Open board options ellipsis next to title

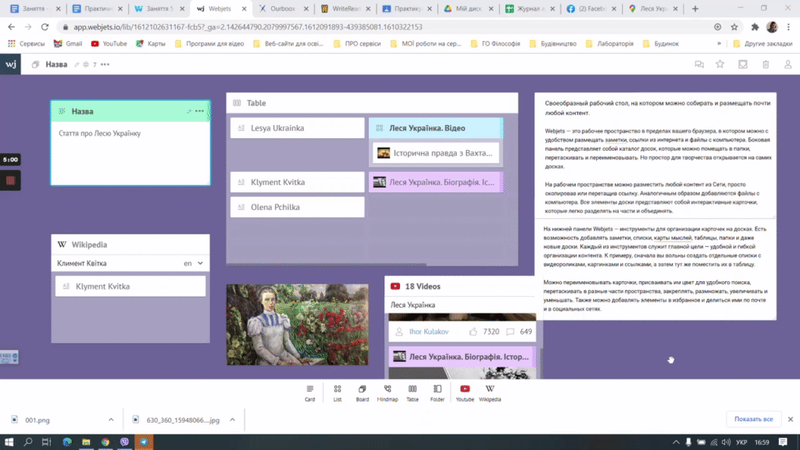tap(105, 64)
